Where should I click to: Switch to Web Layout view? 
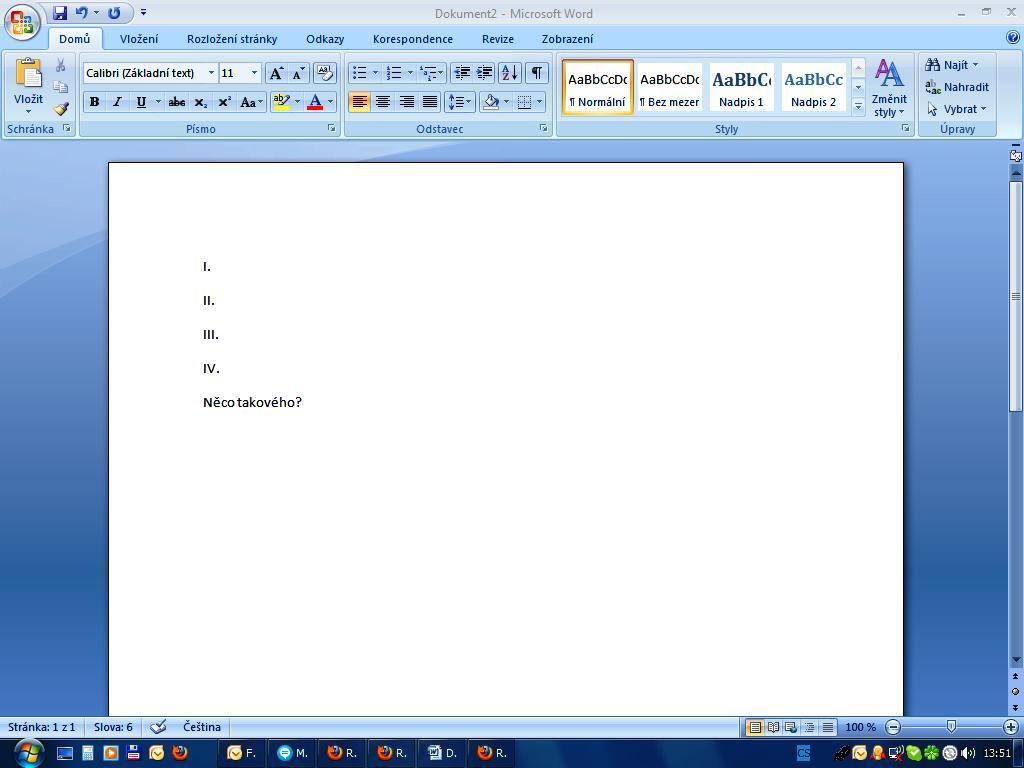[x=791, y=727]
